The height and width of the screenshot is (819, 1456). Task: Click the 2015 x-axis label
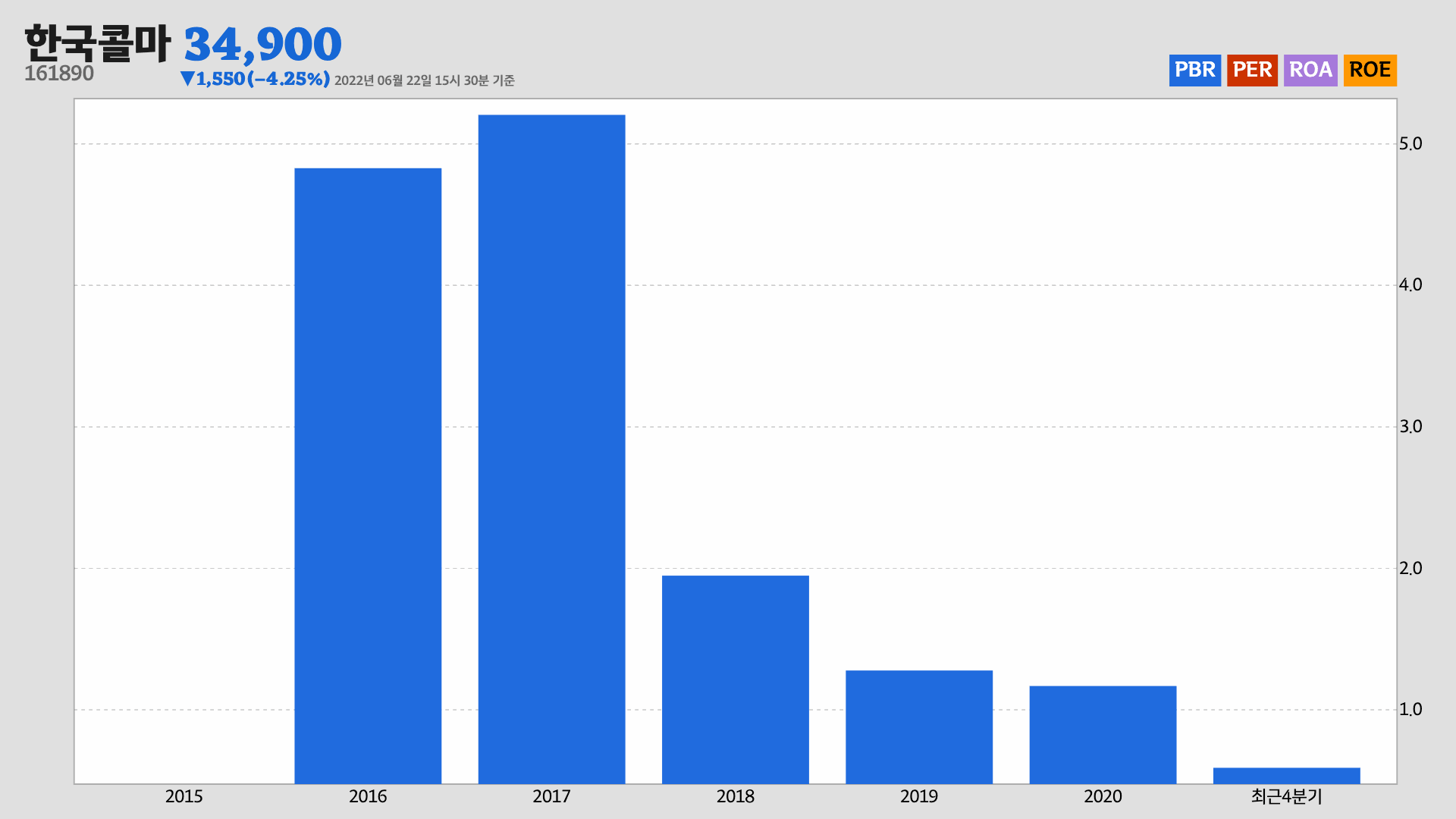(x=184, y=796)
